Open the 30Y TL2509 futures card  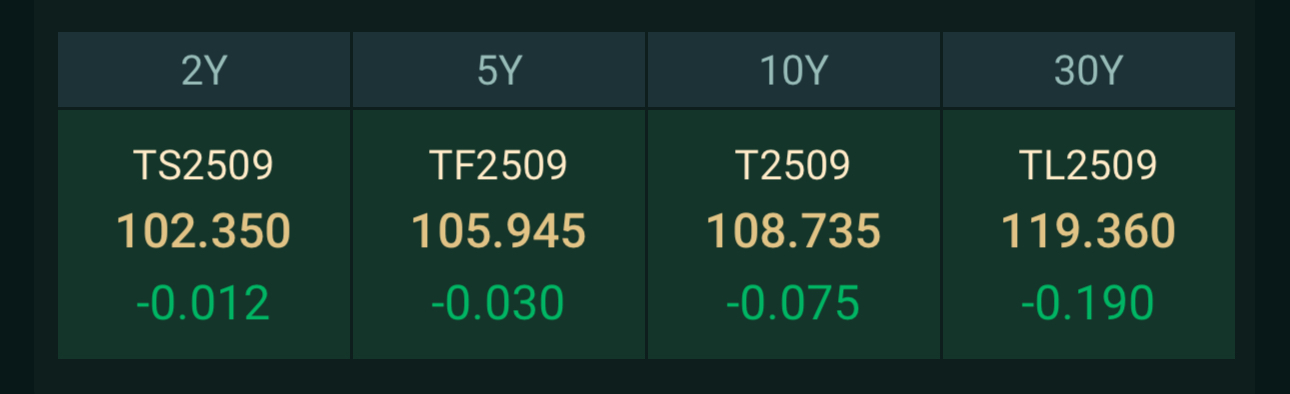pyautogui.click(x=1089, y=234)
